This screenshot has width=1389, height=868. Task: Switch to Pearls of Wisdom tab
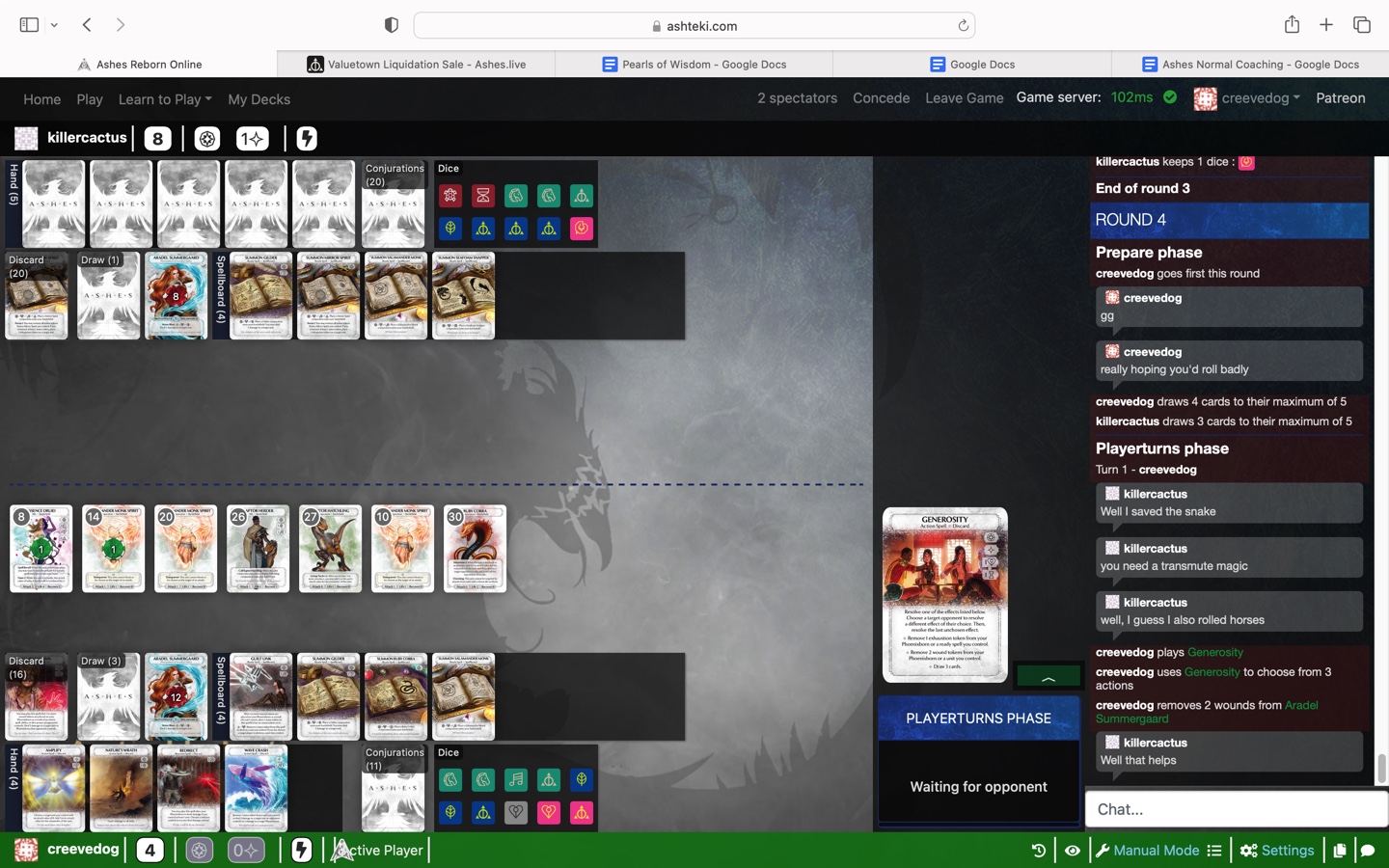tap(694, 65)
